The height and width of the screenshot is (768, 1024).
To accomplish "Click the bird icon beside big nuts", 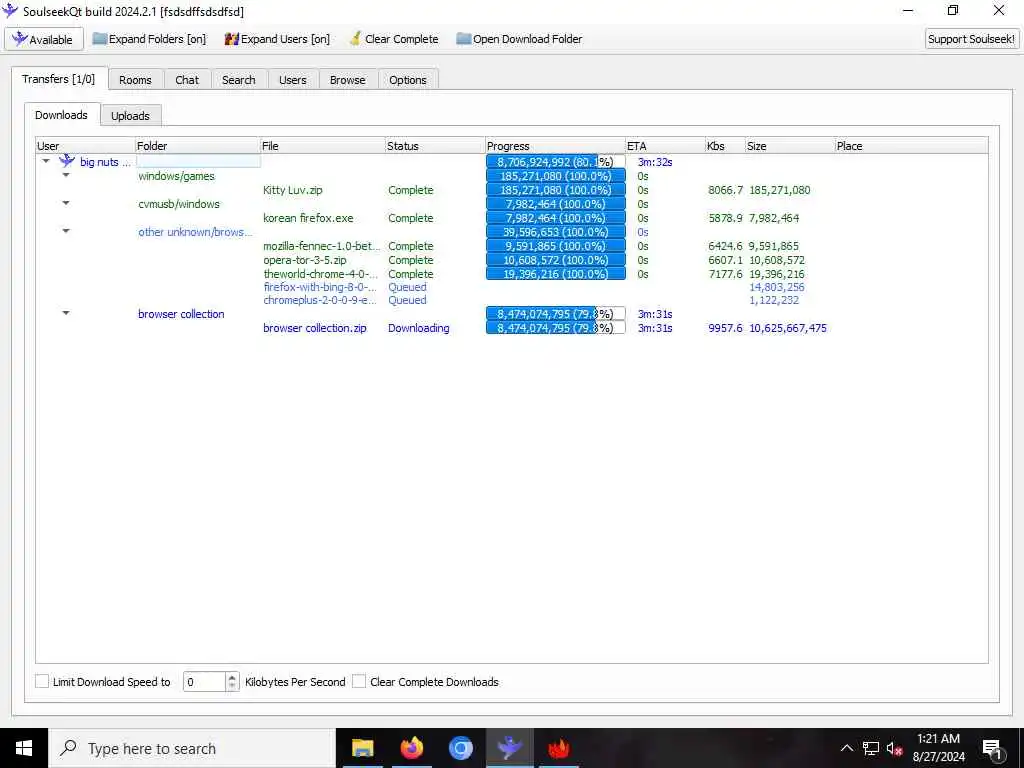I will [x=67, y=161].
